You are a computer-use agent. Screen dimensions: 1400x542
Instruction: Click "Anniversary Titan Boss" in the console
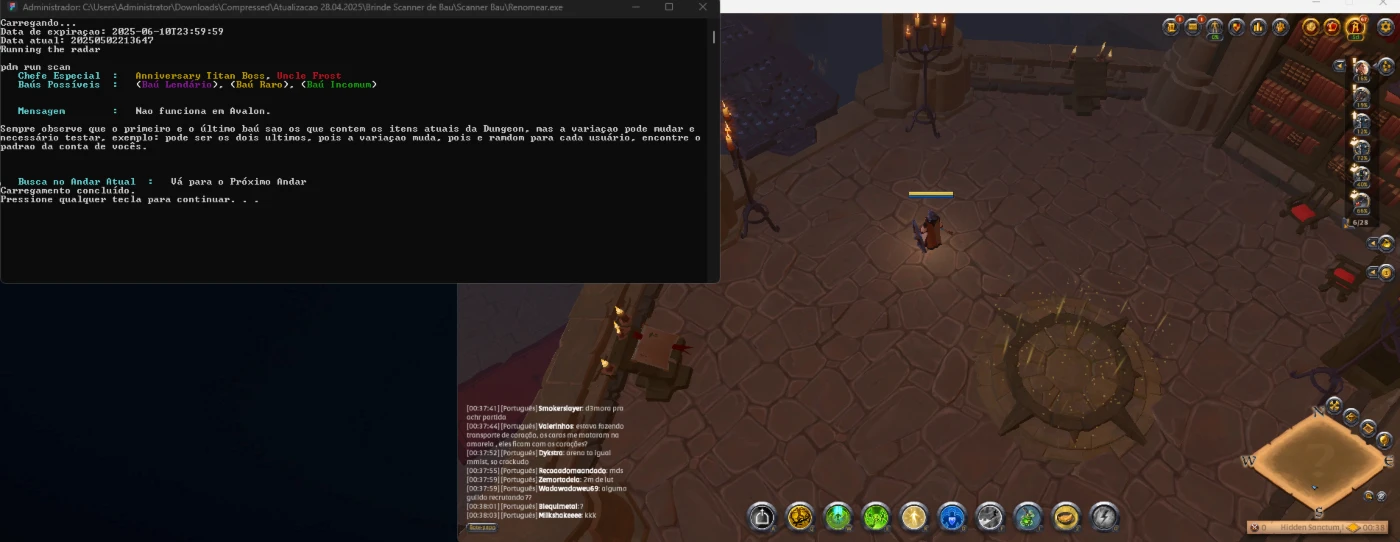point(201,76)
